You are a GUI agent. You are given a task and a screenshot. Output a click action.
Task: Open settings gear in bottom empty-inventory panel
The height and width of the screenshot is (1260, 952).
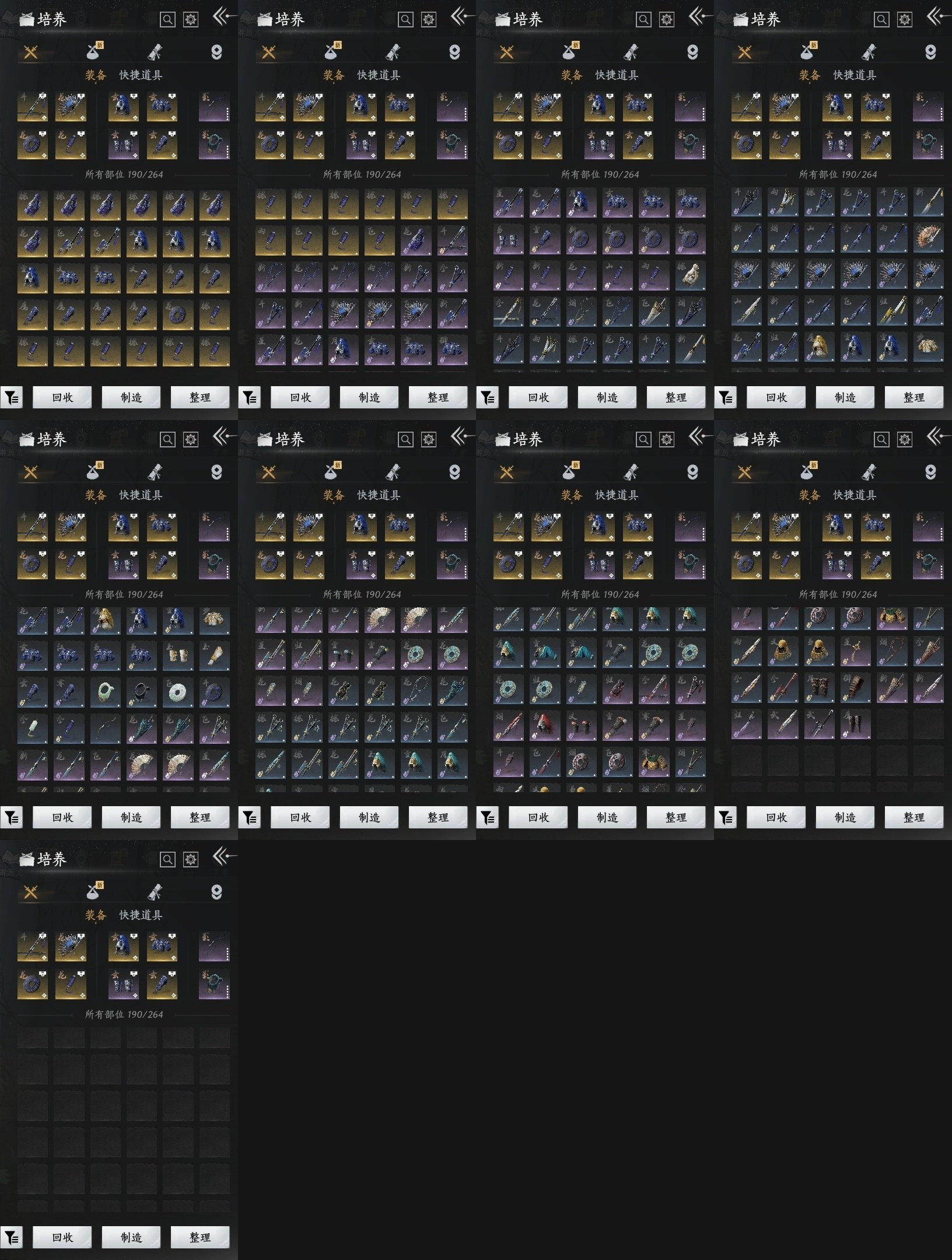191,859
